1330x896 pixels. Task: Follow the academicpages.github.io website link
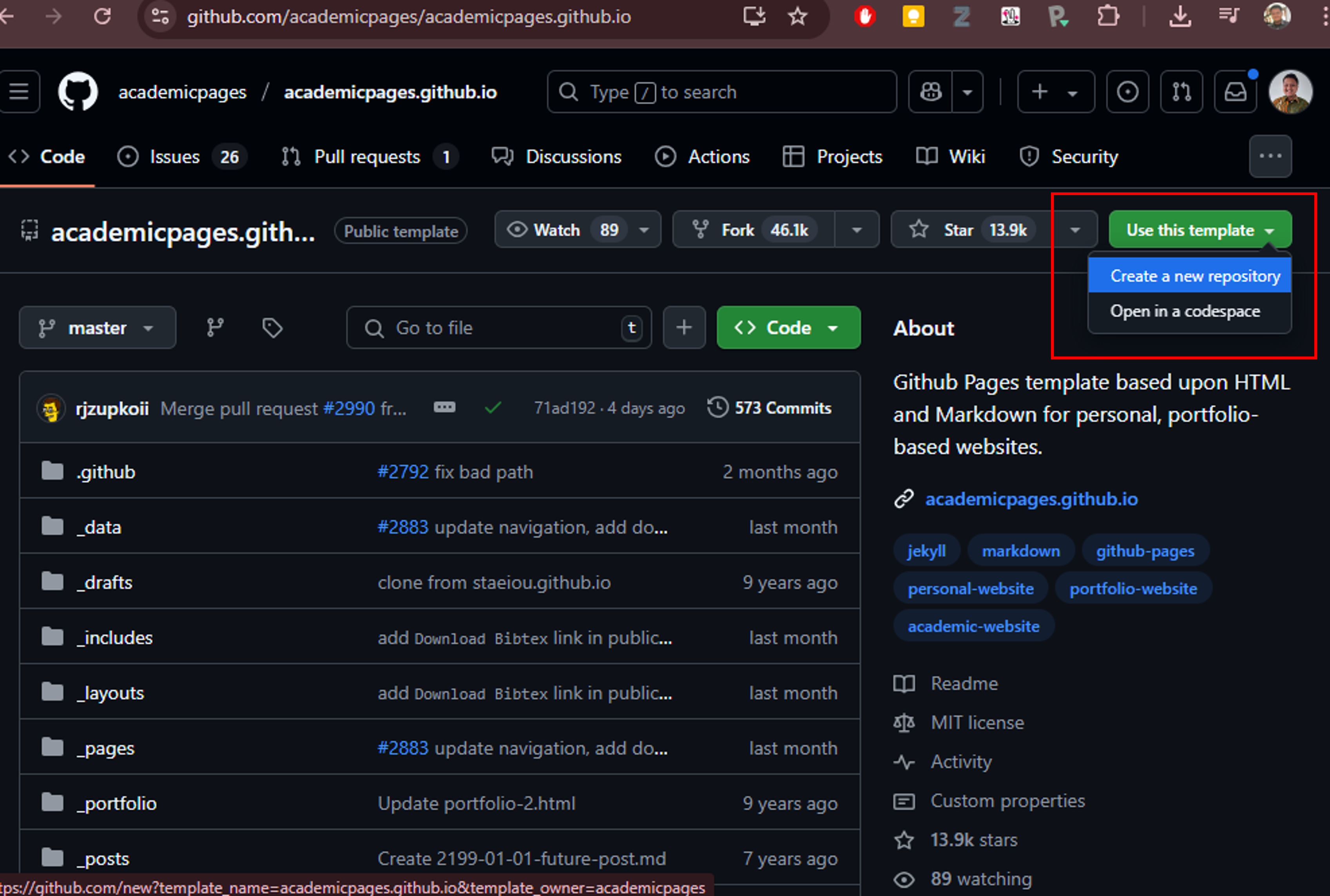(x=1031, y=498)
